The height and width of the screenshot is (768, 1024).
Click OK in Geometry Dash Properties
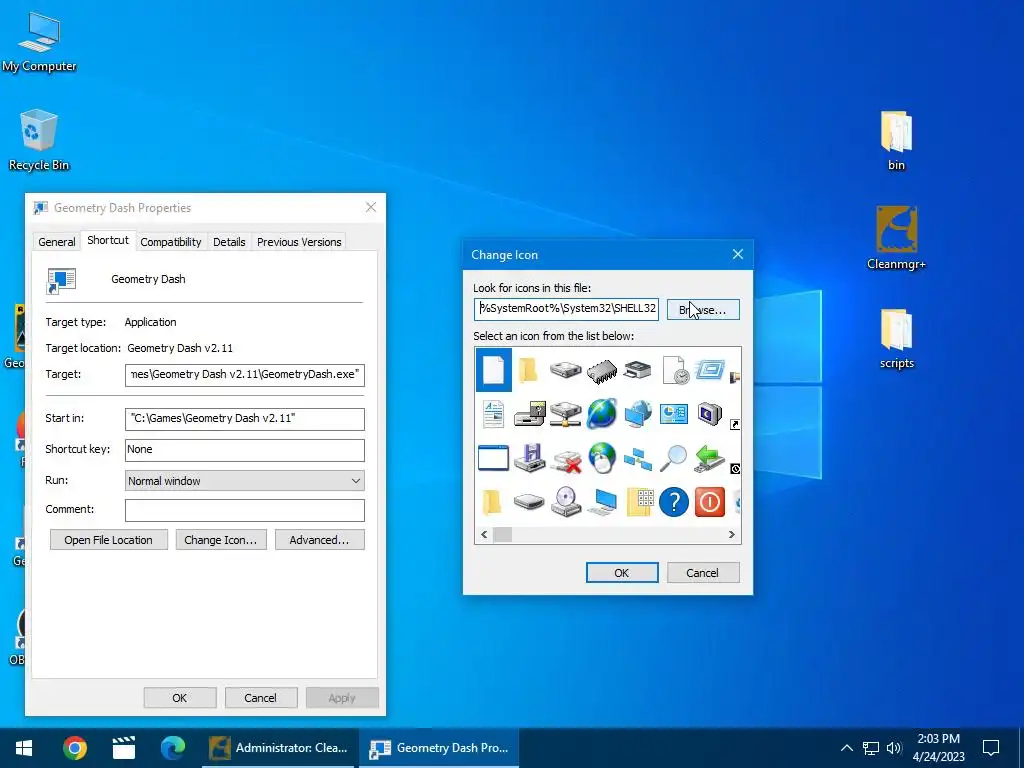pyautogui.click(x=180, y=698)
